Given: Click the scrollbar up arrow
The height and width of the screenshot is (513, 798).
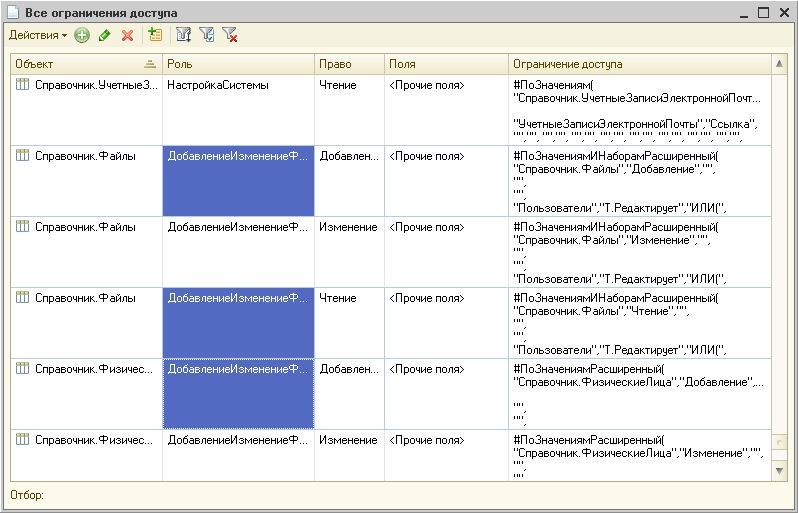Looking at the screenshot, I should pyautogui.click(x=779, y=64).
